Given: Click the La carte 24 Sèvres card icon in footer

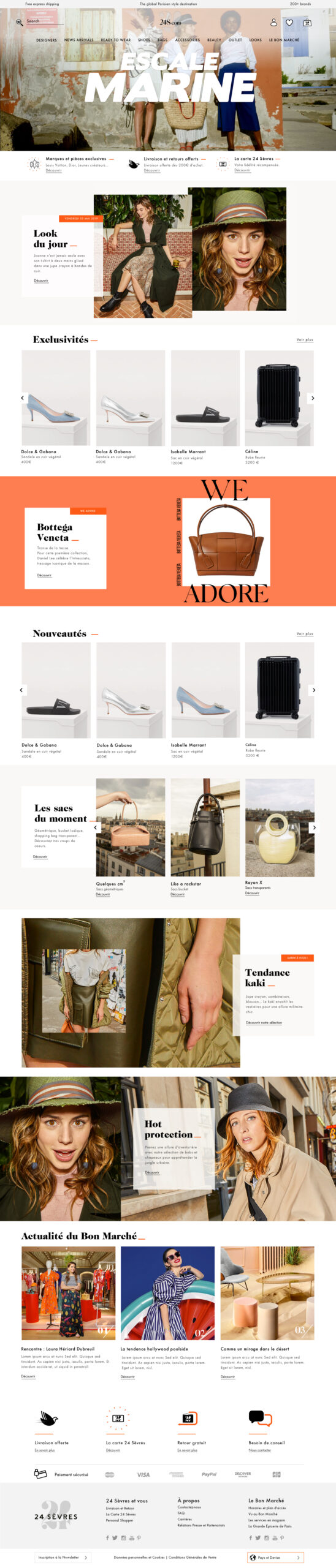Looking at the screenshot, I should click(x=118, y=1417).
